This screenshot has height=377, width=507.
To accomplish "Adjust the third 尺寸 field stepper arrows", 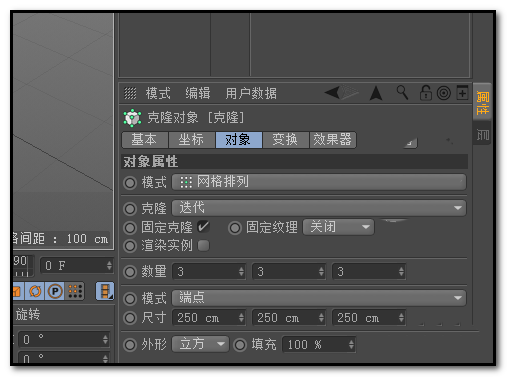I will pos(401,318).
